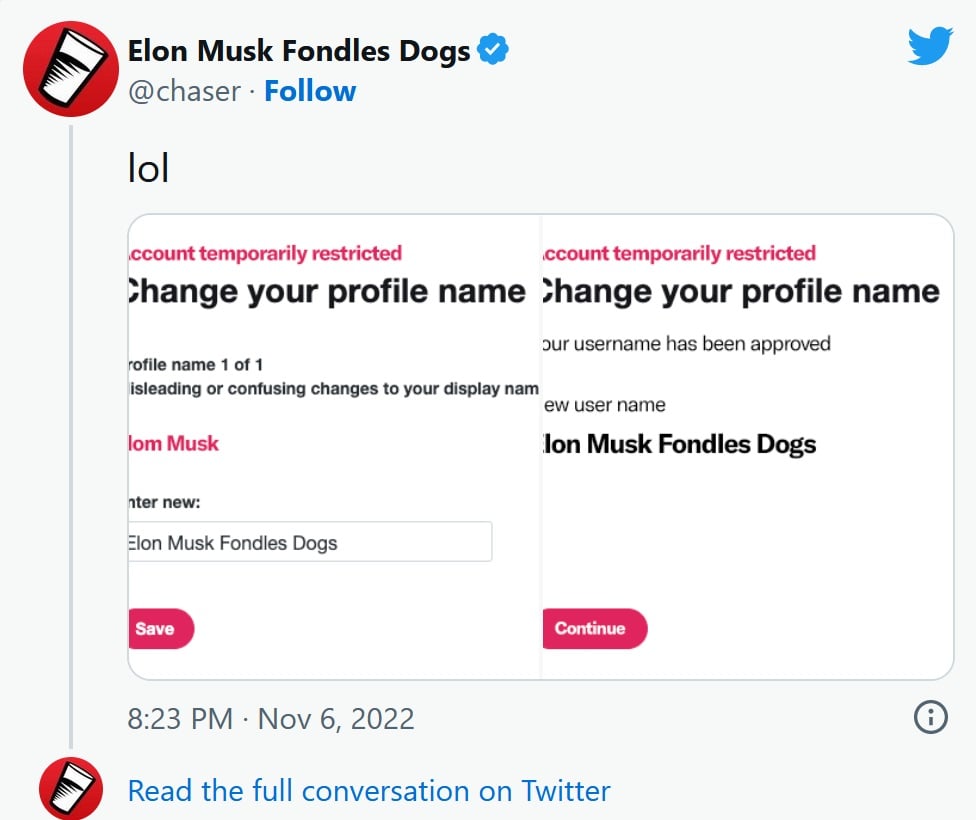The image size is (976, 820).
Task: Read the full conversation on Twitter
Action: pyautogui.click(x=368, y=791)
